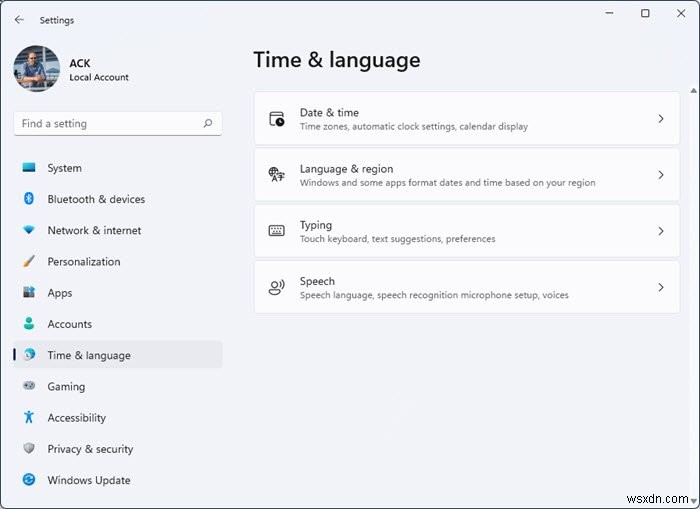
Task: Click the Date & time calendar clock icon
Action: 277,119
